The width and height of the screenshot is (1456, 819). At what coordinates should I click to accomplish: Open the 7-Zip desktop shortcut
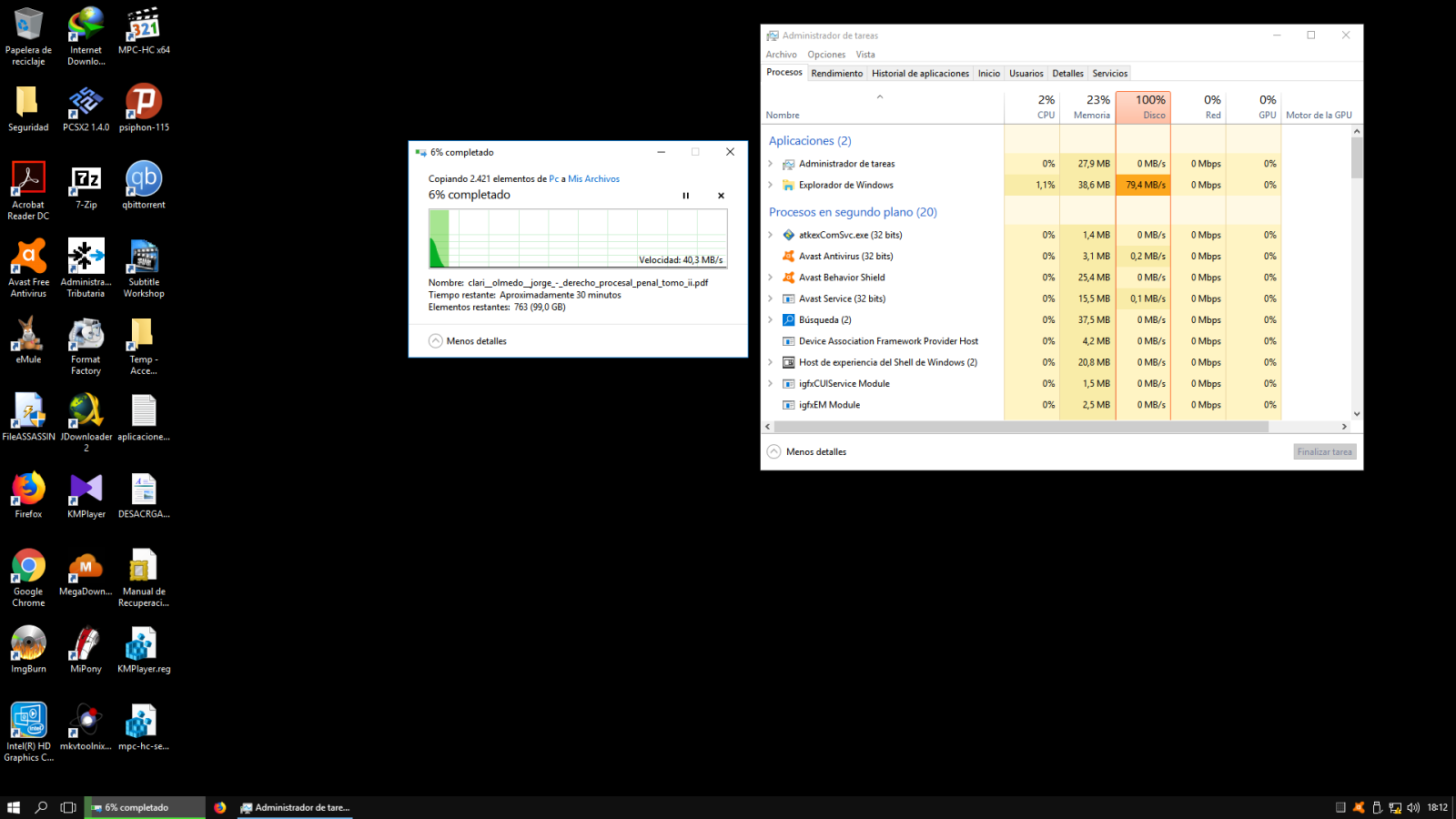(x=86, y=180)
